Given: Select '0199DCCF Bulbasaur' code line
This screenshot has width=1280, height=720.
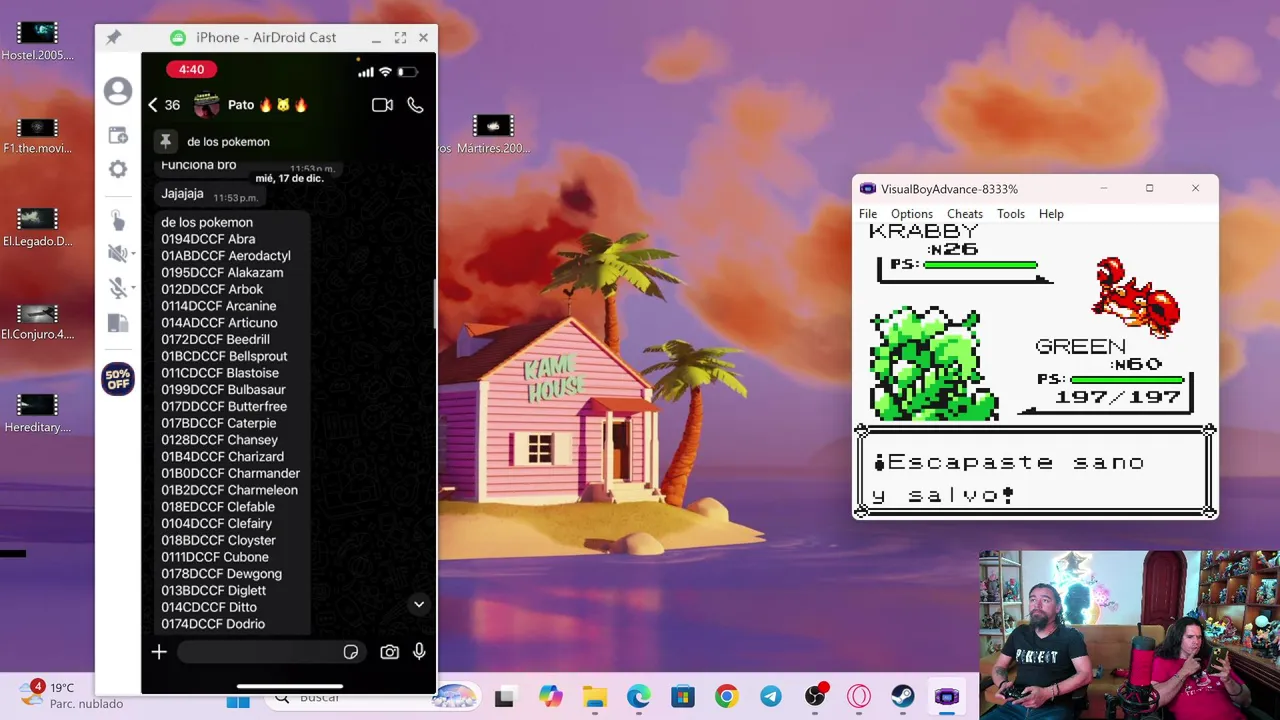Looking at the screenshot, I should point(223,390).
